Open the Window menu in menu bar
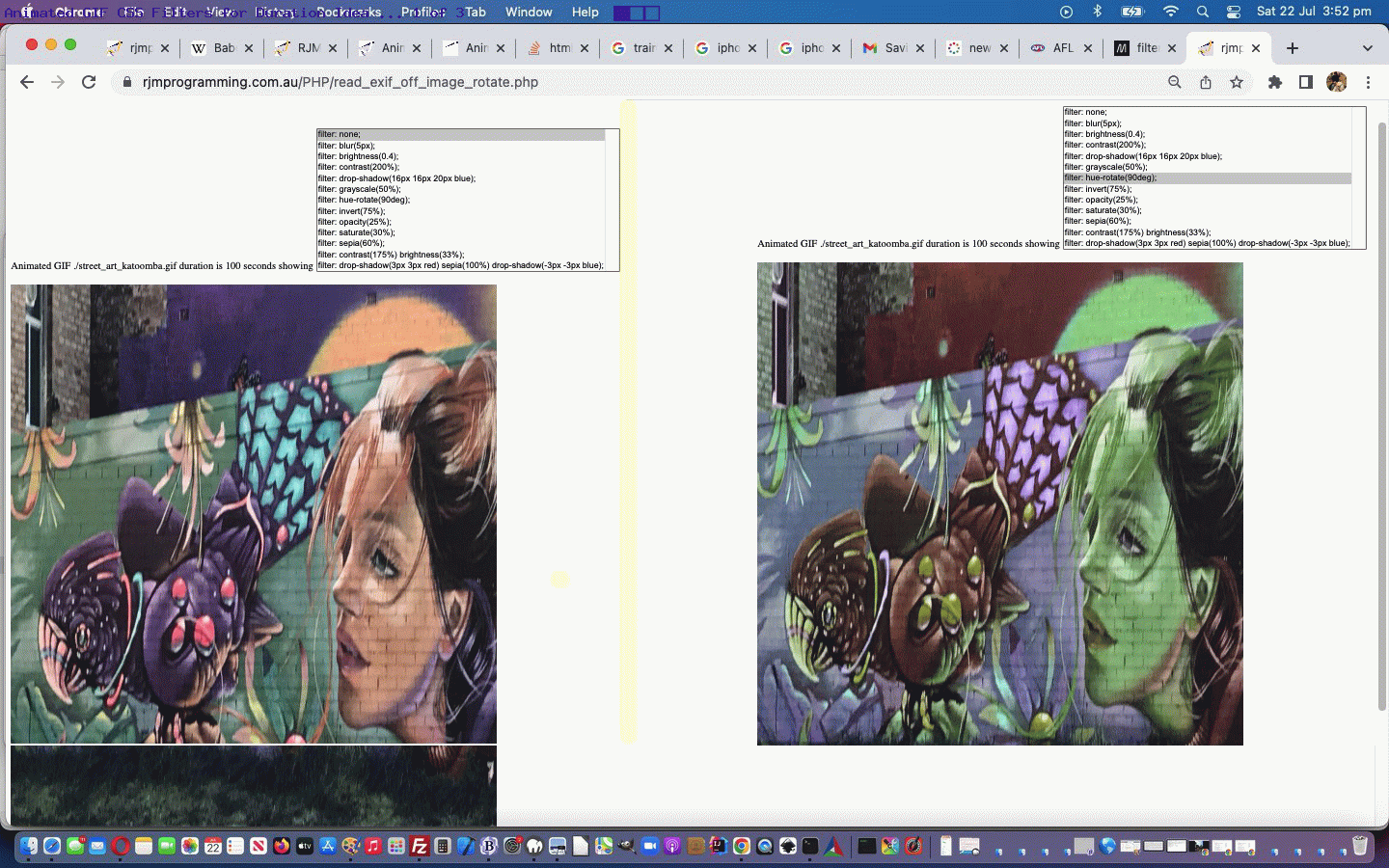 [529, 12]
